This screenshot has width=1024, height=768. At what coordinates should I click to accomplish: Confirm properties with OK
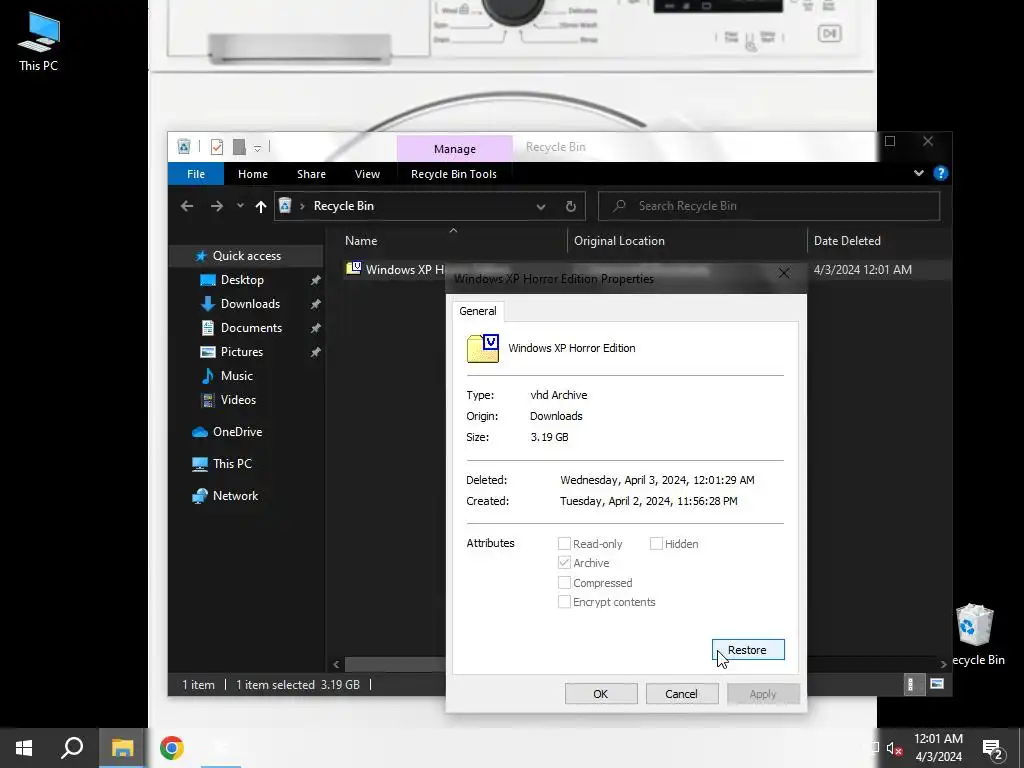tap(601, 694)
